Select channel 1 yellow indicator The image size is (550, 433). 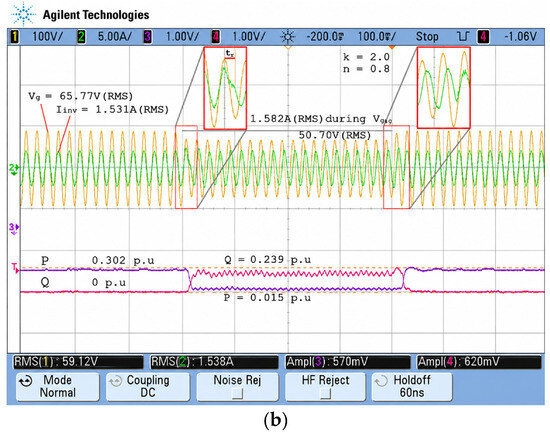tap(14, 36)
